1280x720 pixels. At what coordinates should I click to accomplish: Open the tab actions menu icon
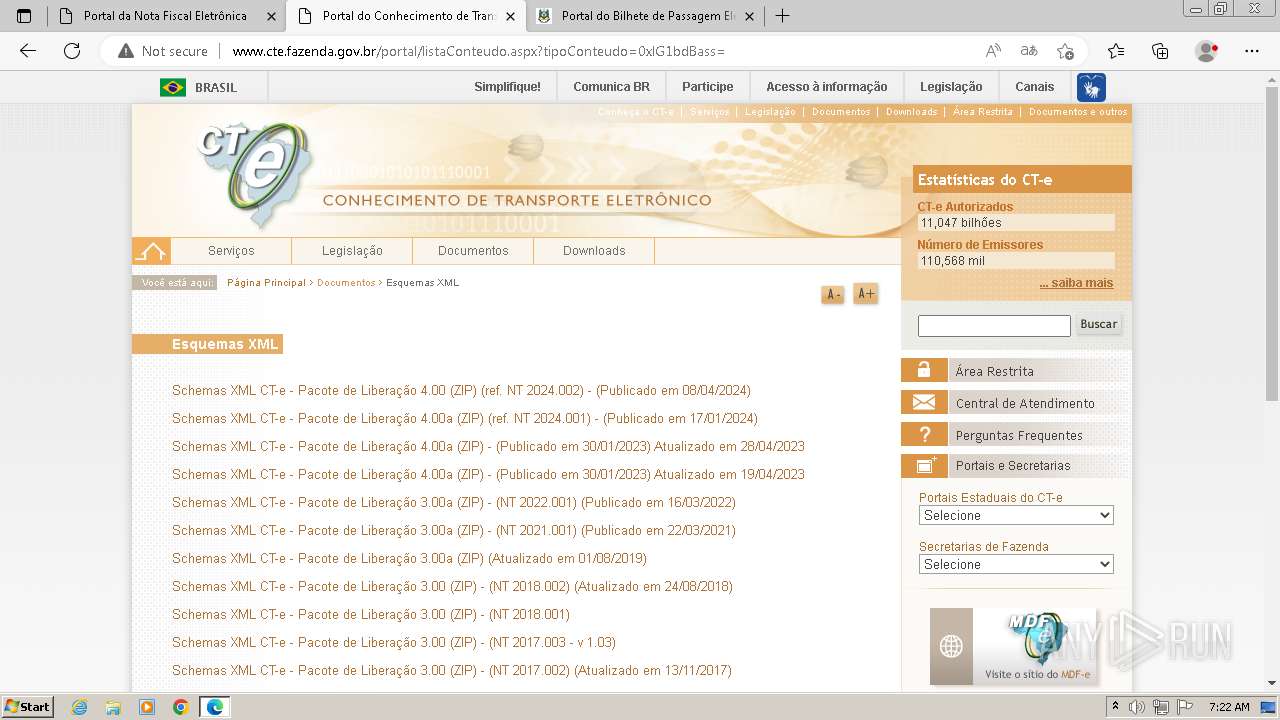(24, 16)
